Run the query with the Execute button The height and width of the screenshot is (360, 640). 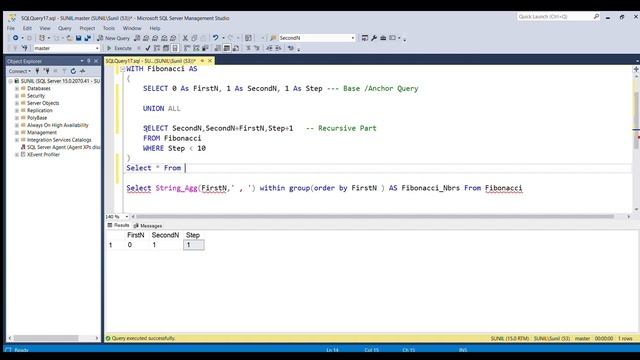click(x=119, y=48)
